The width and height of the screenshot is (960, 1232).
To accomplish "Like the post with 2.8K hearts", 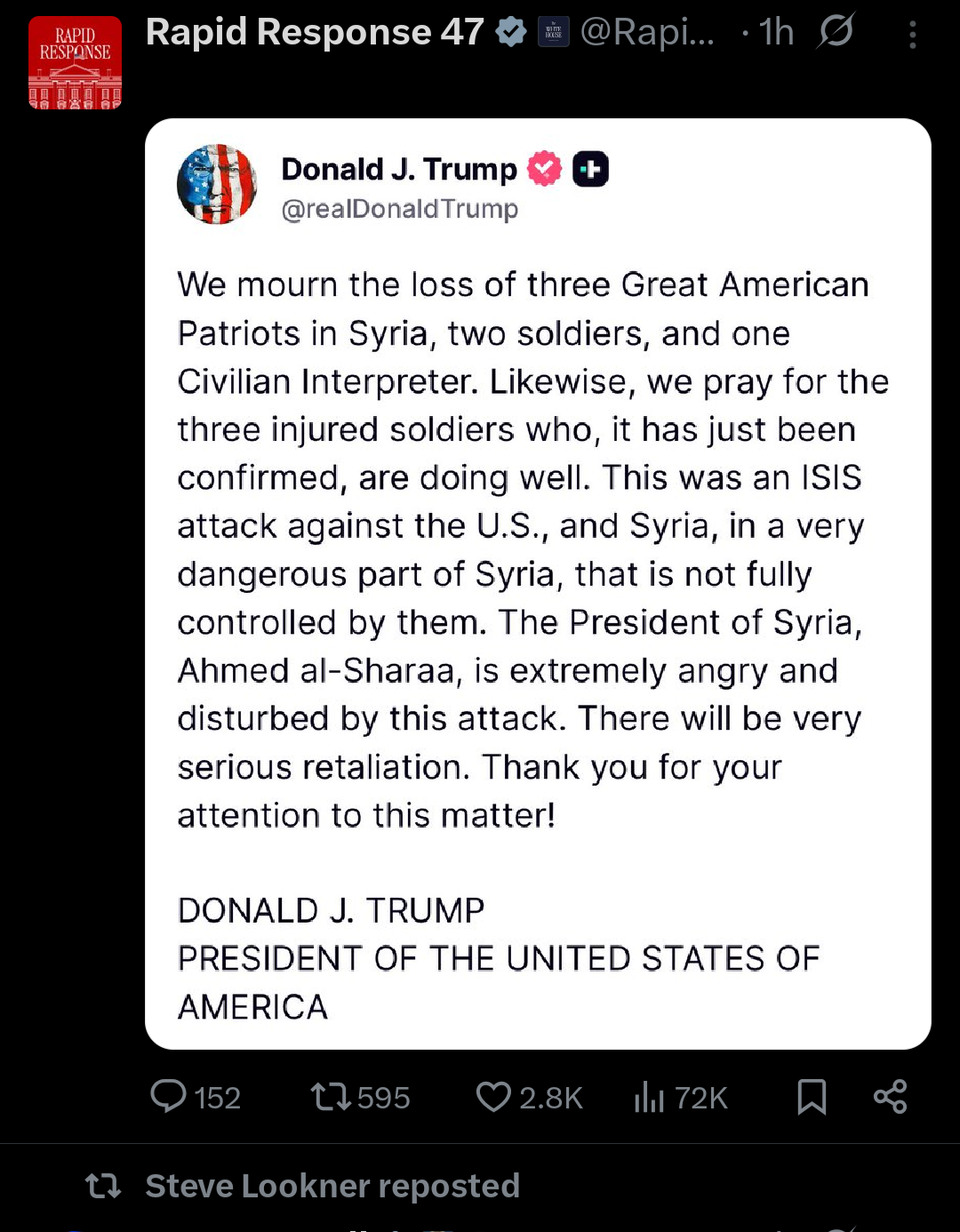I will point(529,1097).
